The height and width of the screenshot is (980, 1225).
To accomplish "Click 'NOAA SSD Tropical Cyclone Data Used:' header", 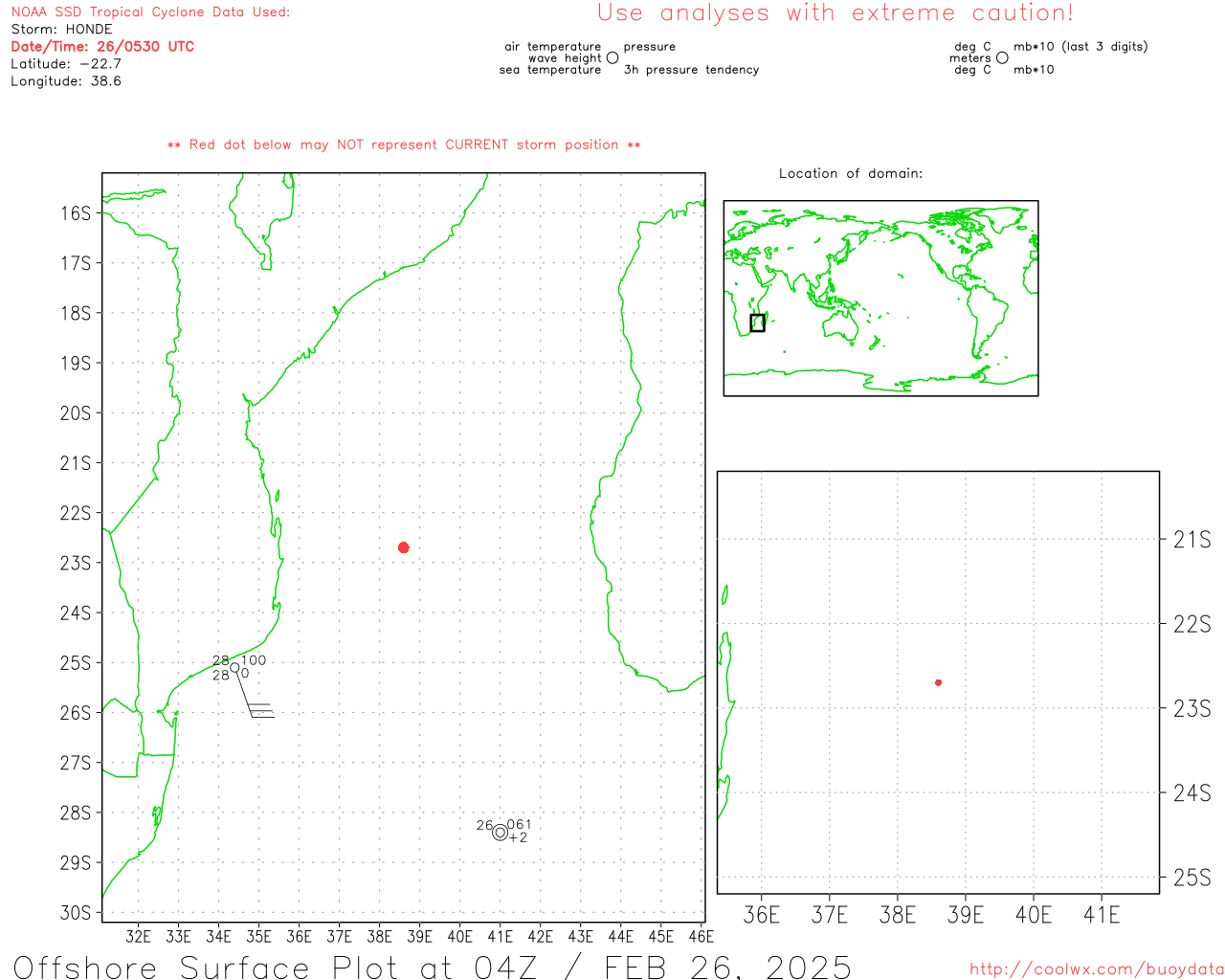I will point(150,12).
